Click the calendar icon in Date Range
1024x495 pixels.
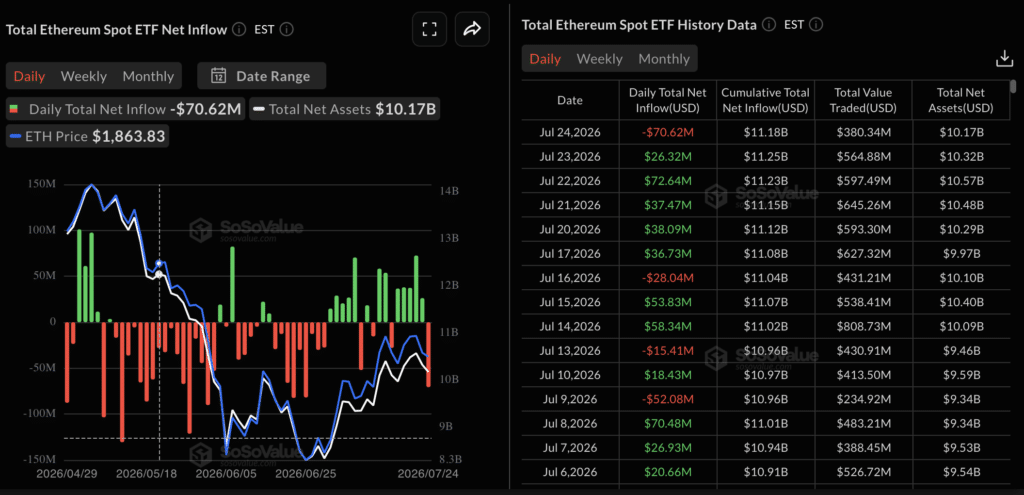tap(218, 76)
